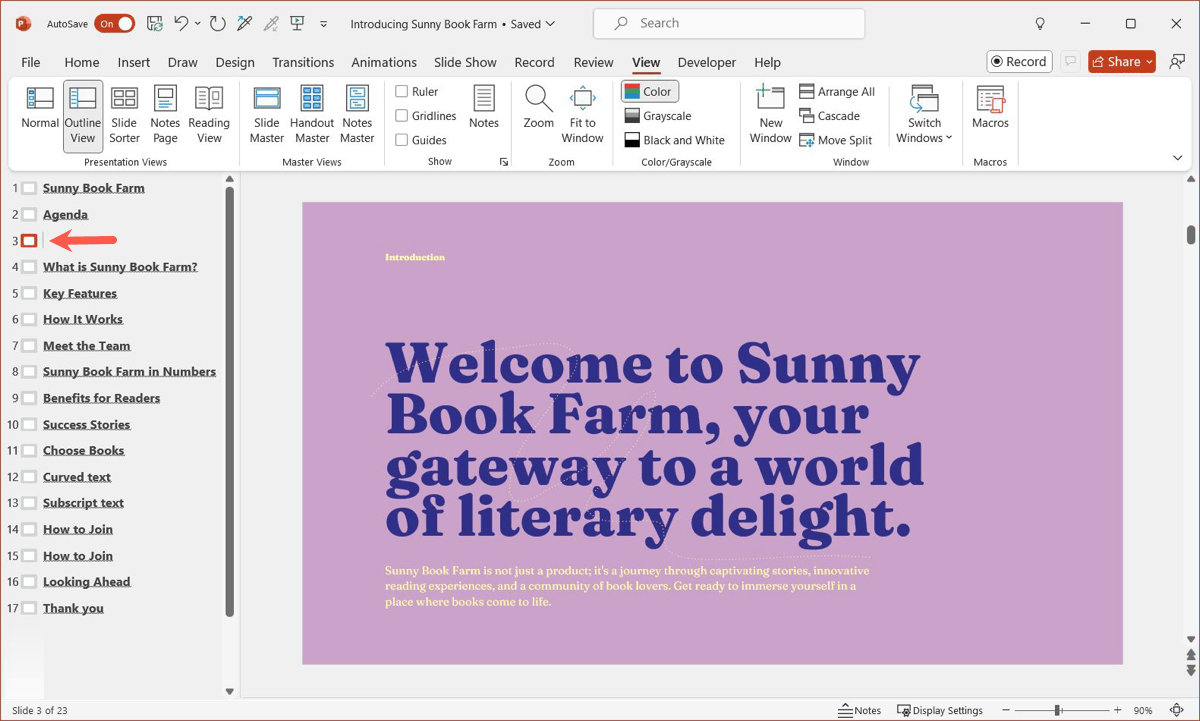Screen dimensions: 1200x721
Task: Switch to Grayscale mode
Action: click(x=658, y=116)
